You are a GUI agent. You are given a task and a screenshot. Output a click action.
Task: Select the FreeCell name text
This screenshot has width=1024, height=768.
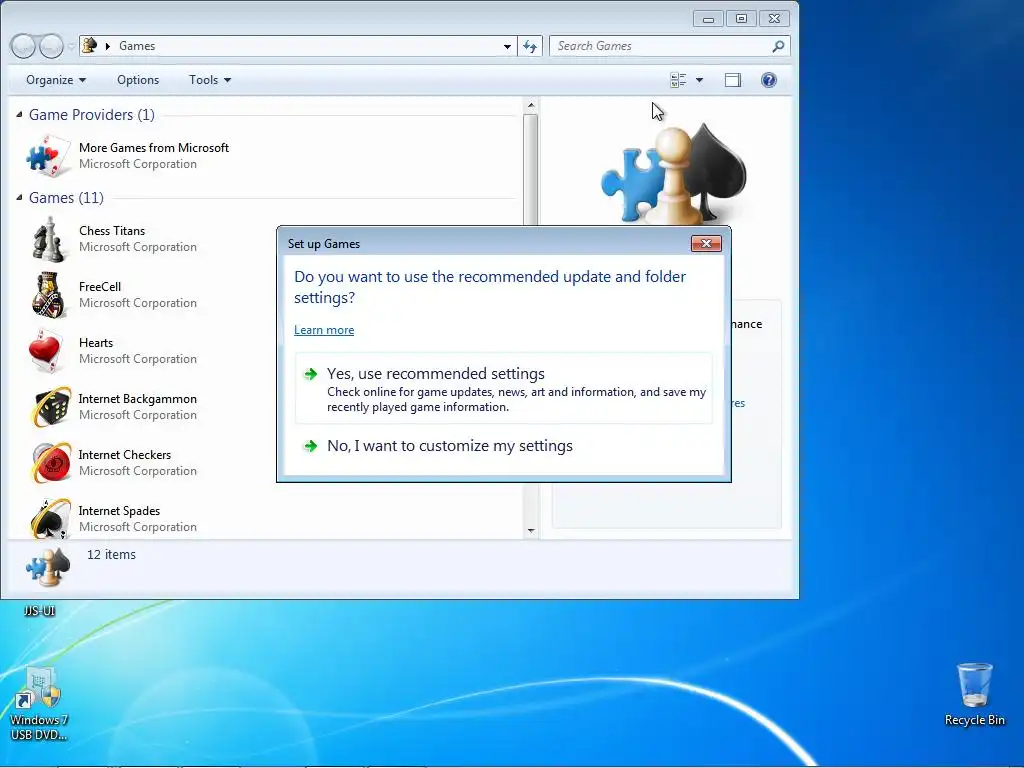(x=100, y=287)
